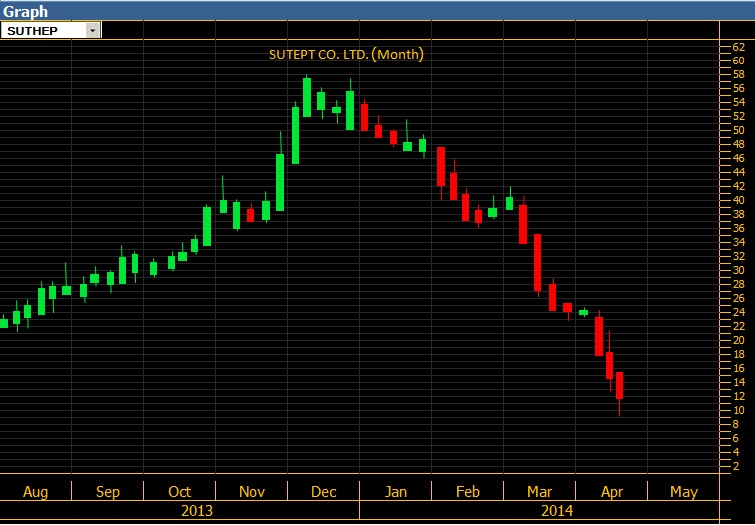Image resolution: width=755 pixels, height=525 pixels.
Task: Click the Sep month label
Action: 107,492
